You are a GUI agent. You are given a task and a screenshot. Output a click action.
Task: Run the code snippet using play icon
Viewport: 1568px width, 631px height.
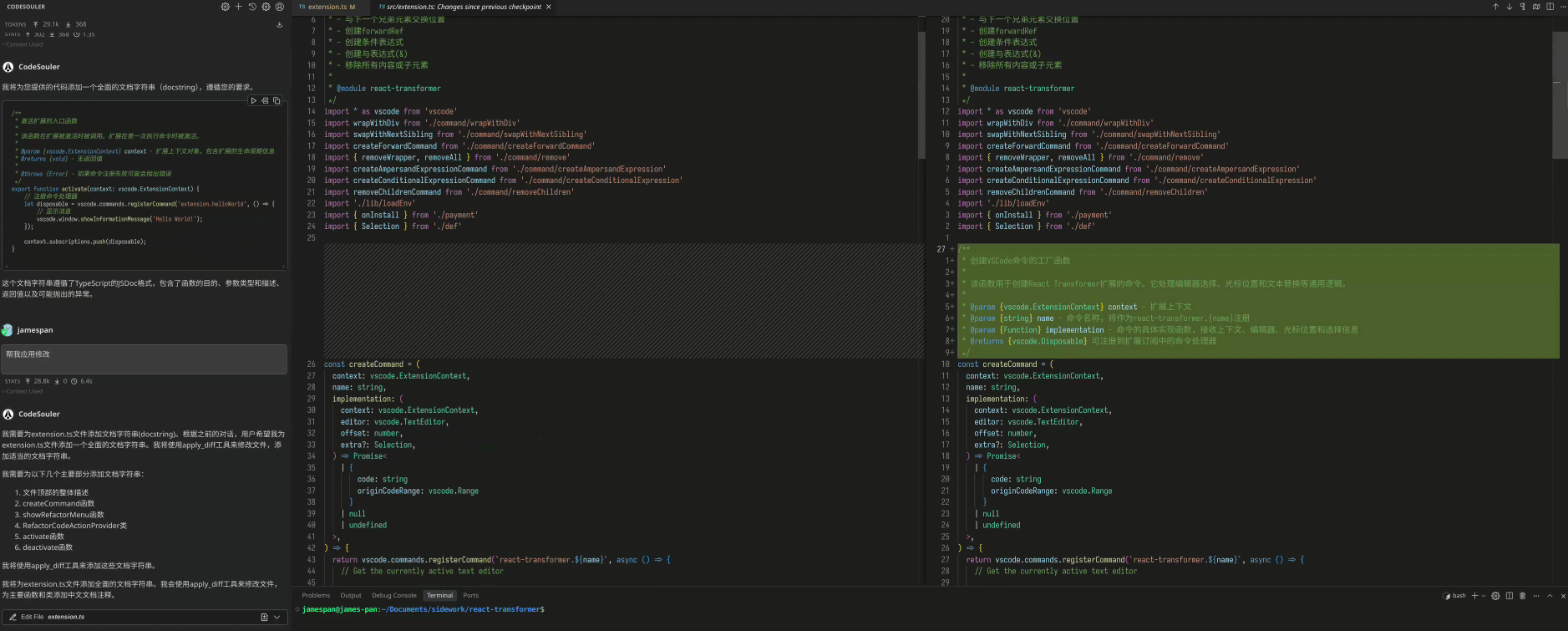coord(254,101)
